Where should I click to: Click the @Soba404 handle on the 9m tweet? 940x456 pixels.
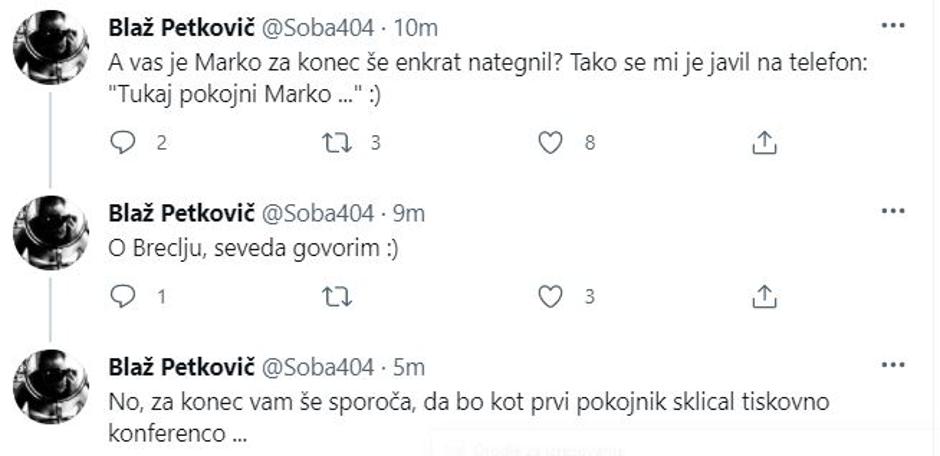315,213
